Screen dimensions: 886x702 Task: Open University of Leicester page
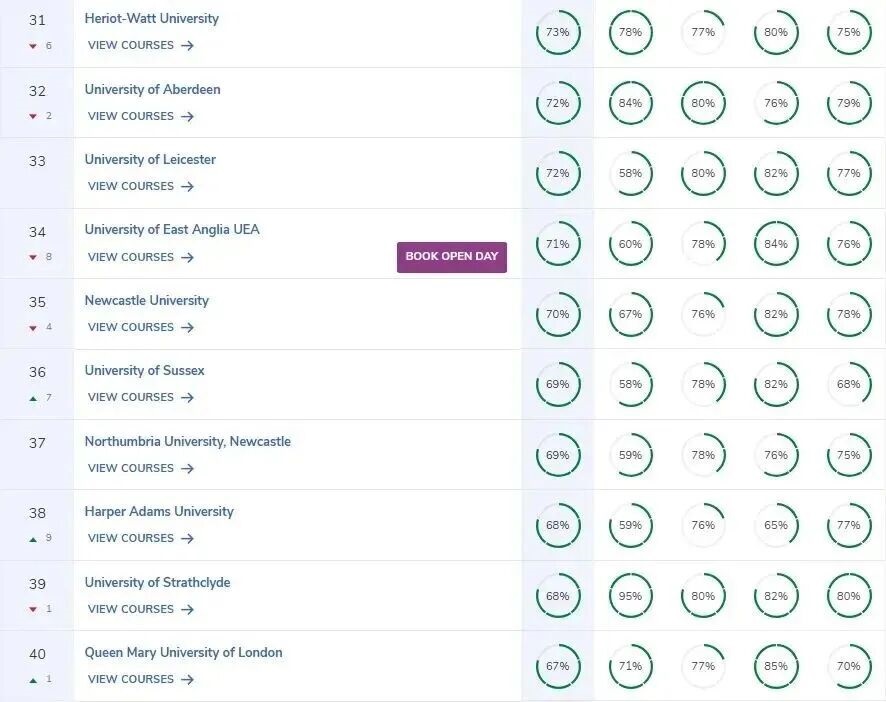click(150, 159)
